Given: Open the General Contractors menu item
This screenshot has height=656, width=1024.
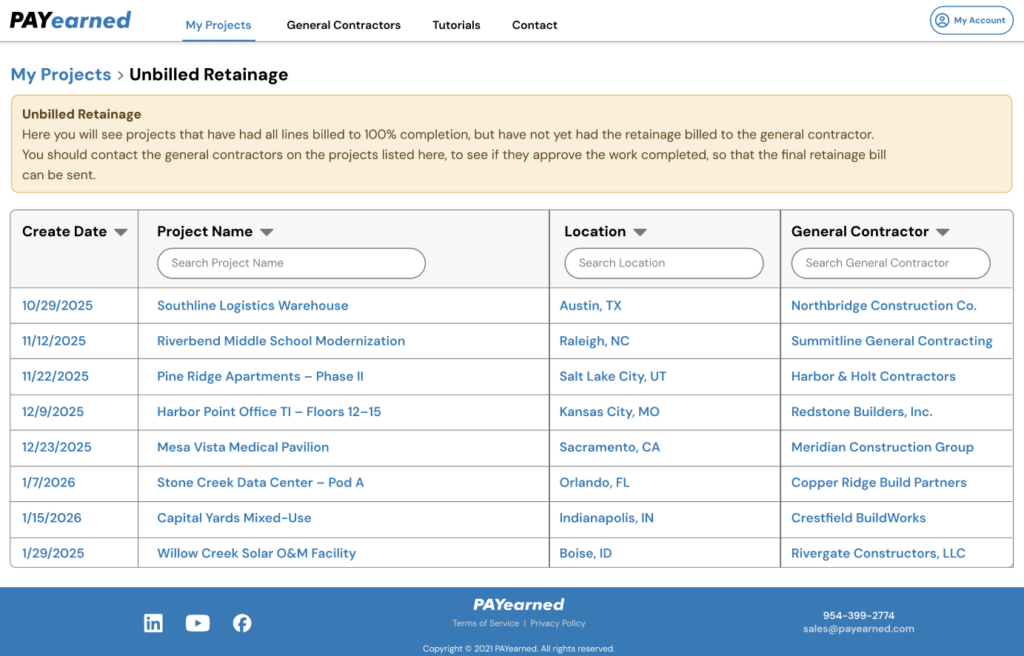Looking at the screenshot, I should tap(343, 25).
